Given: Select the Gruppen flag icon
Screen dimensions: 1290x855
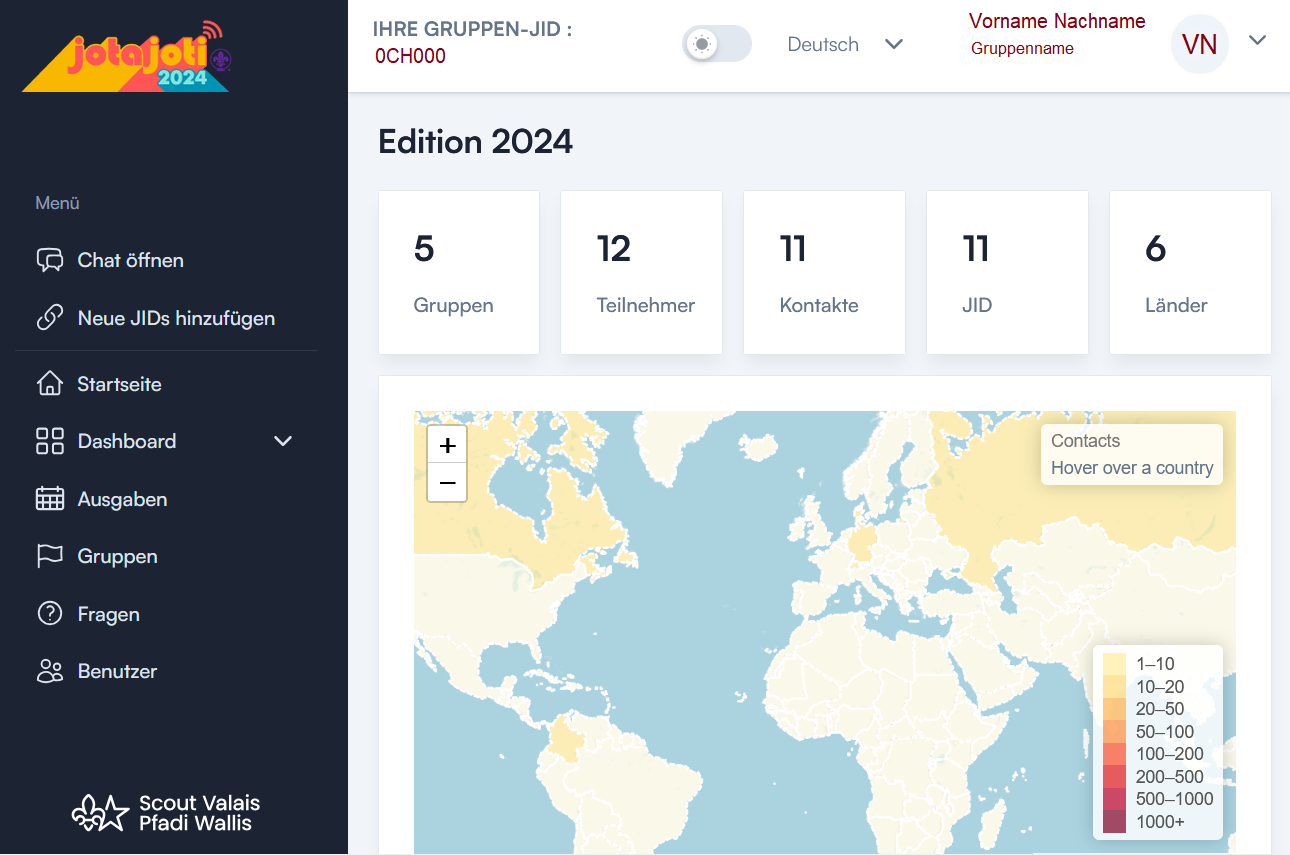Looking at the screenshot, I should (x=50, y=556).
